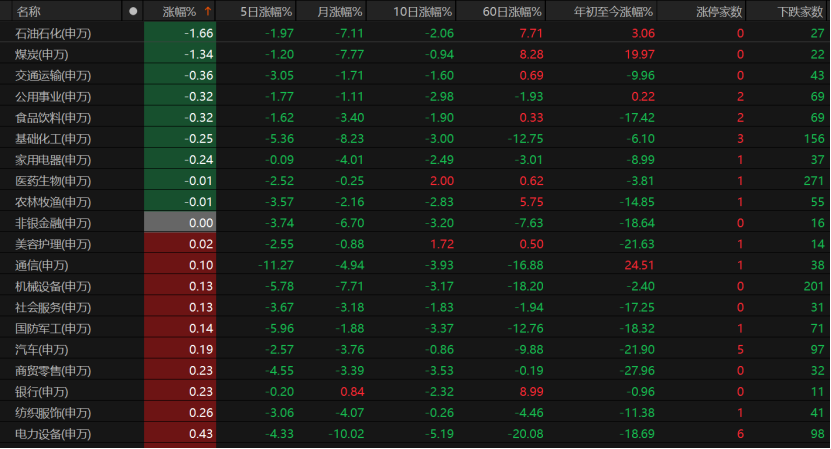The width and height of the screenshot is (831, 449).
Task: Click the -17.42 year-to-date value for 食品饮料
Action: [637, 117]
